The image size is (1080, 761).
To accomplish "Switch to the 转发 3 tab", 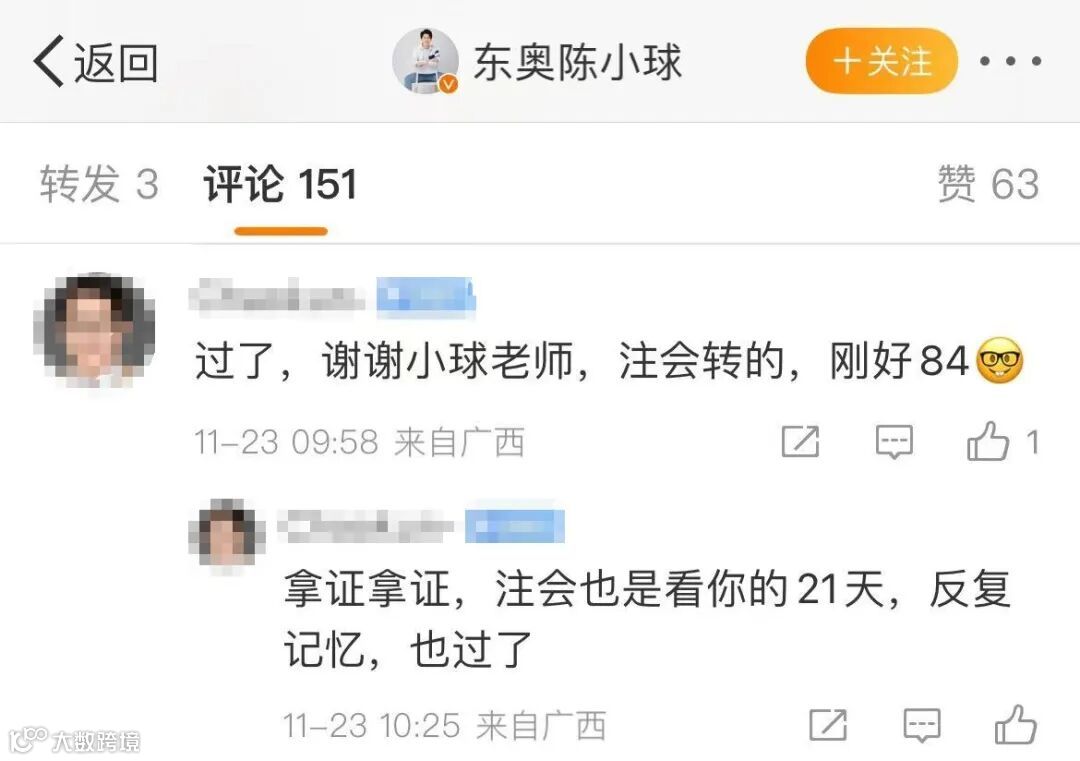I will (99, 184).
